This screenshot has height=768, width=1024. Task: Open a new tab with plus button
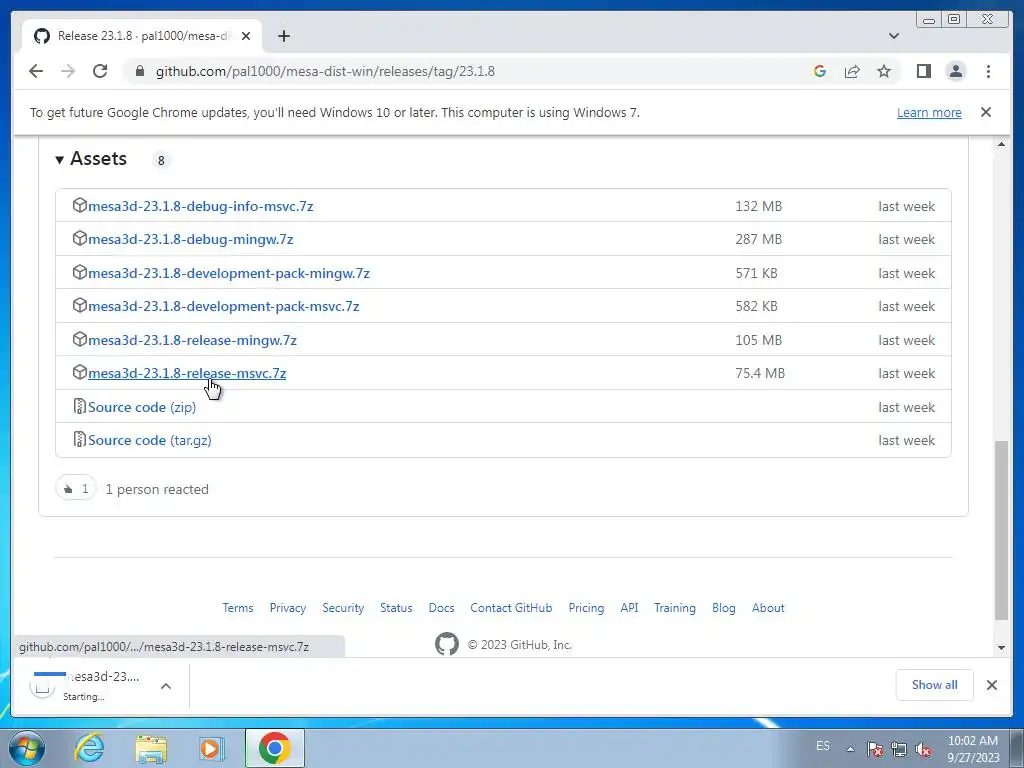[283, 36]
